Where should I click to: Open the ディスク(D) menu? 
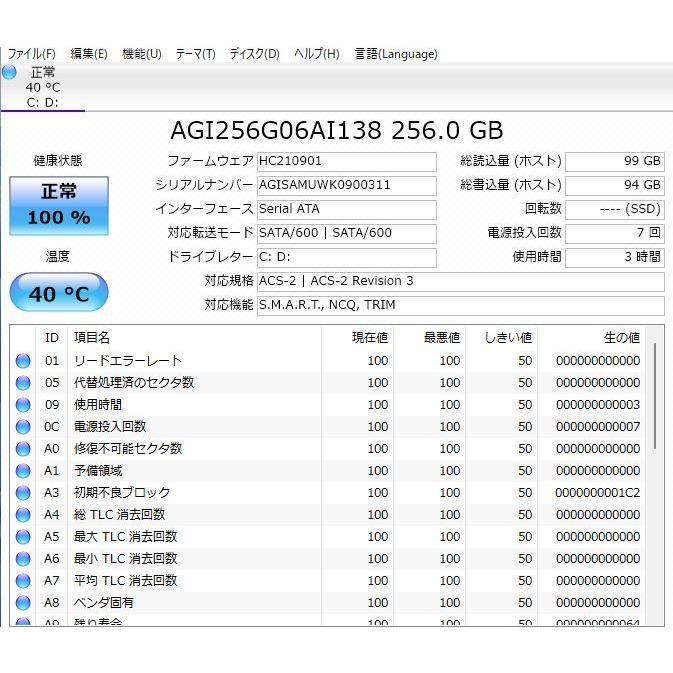click(255, 54)
